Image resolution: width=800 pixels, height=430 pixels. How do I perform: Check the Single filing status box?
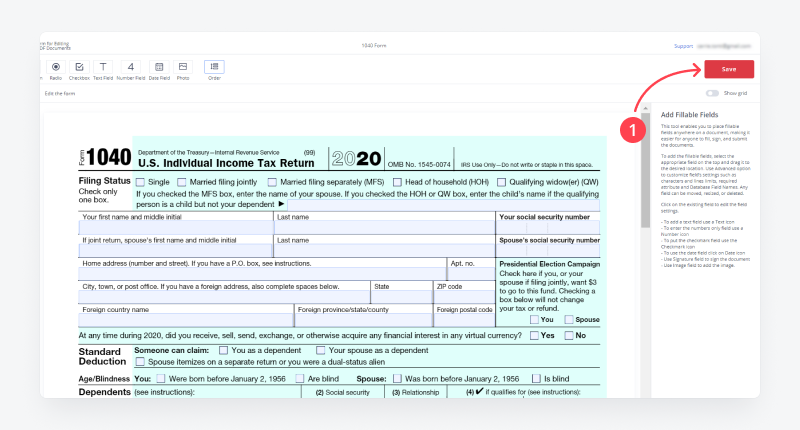pyautogui.click(x=140, y=182)
